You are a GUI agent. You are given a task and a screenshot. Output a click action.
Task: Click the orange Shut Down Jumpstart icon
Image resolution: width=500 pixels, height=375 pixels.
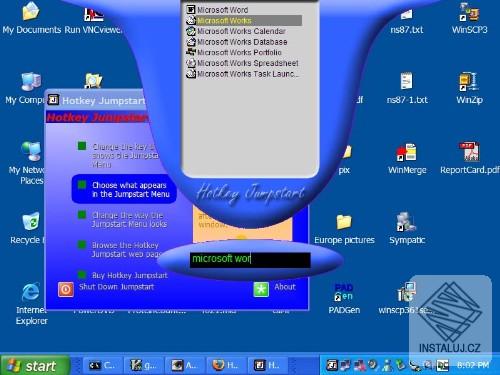tap(66, 289)
